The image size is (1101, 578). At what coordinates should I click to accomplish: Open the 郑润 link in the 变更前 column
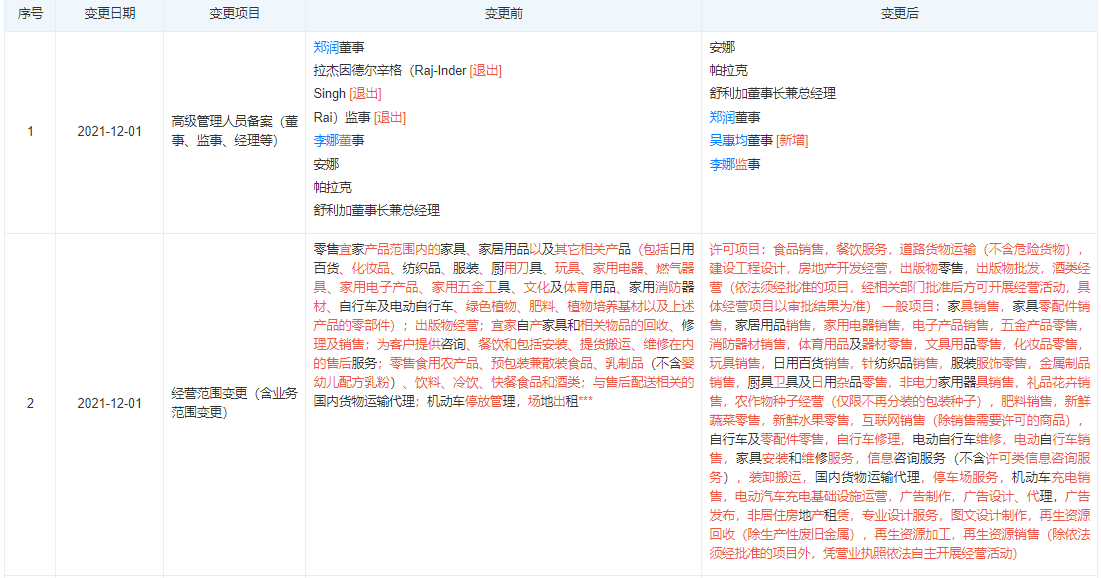326,47
